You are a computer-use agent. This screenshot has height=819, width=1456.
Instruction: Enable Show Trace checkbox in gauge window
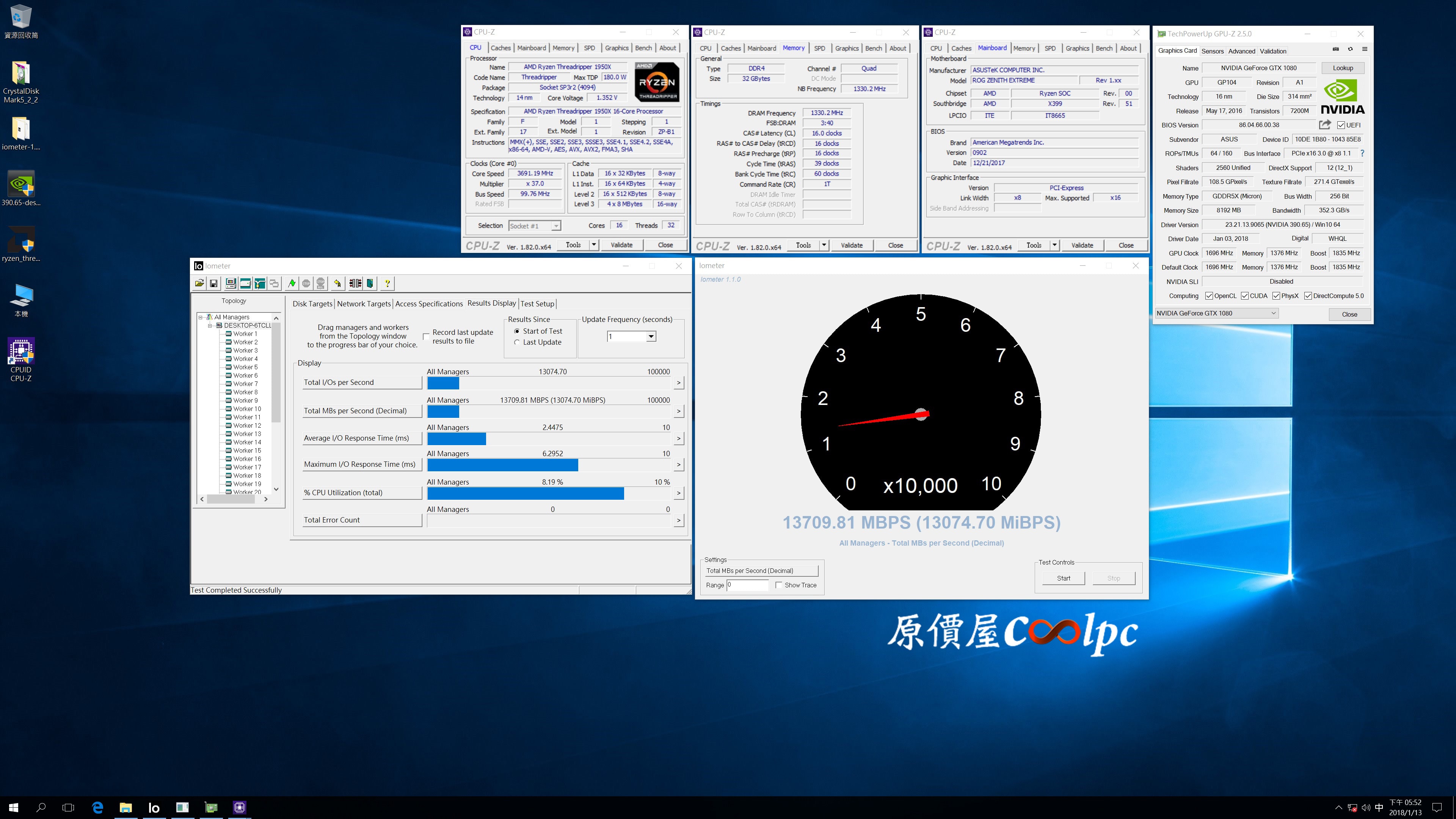pyautogui.click(x=779, y=585)
